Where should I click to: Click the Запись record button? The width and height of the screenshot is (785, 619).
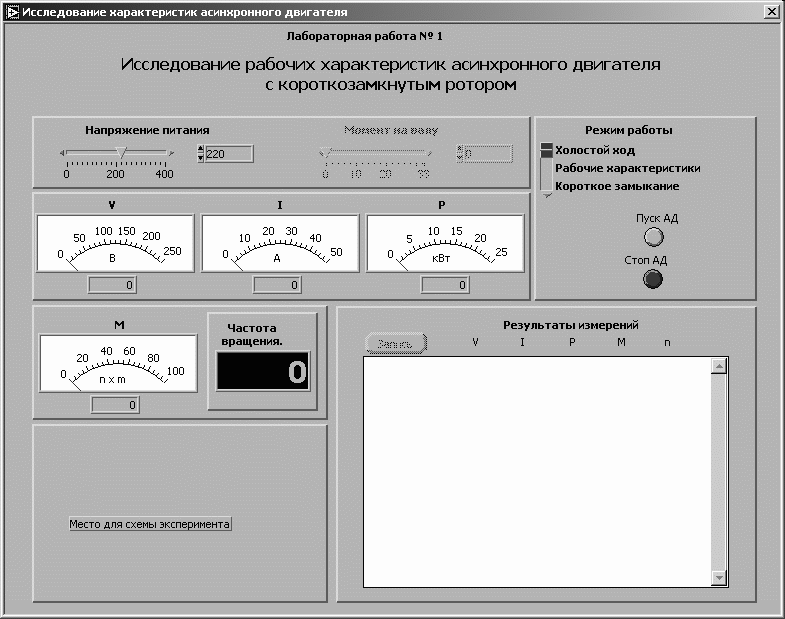pyautogui.click(x=396, y=344)
